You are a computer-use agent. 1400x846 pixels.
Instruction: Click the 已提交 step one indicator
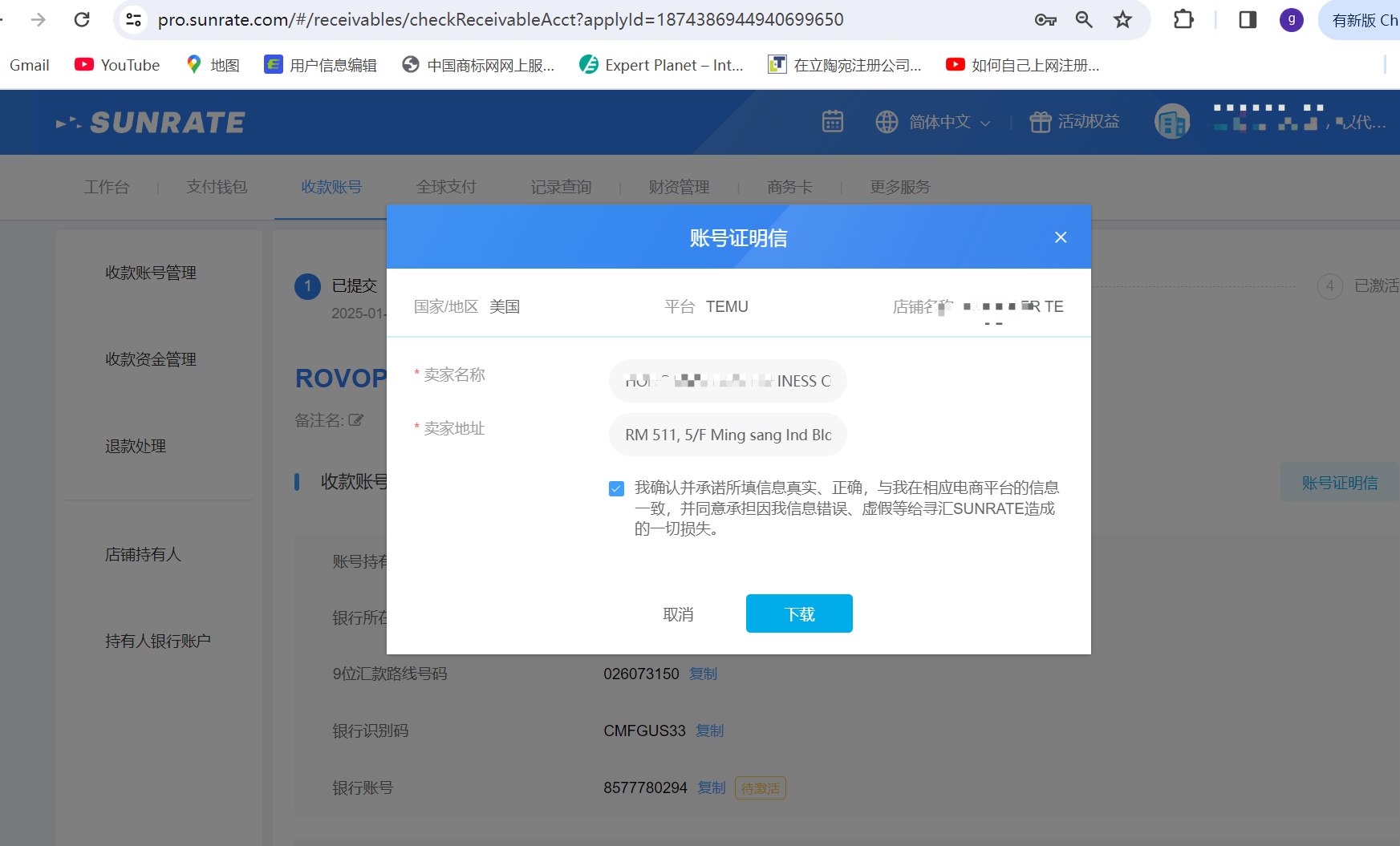coord(307,285)
